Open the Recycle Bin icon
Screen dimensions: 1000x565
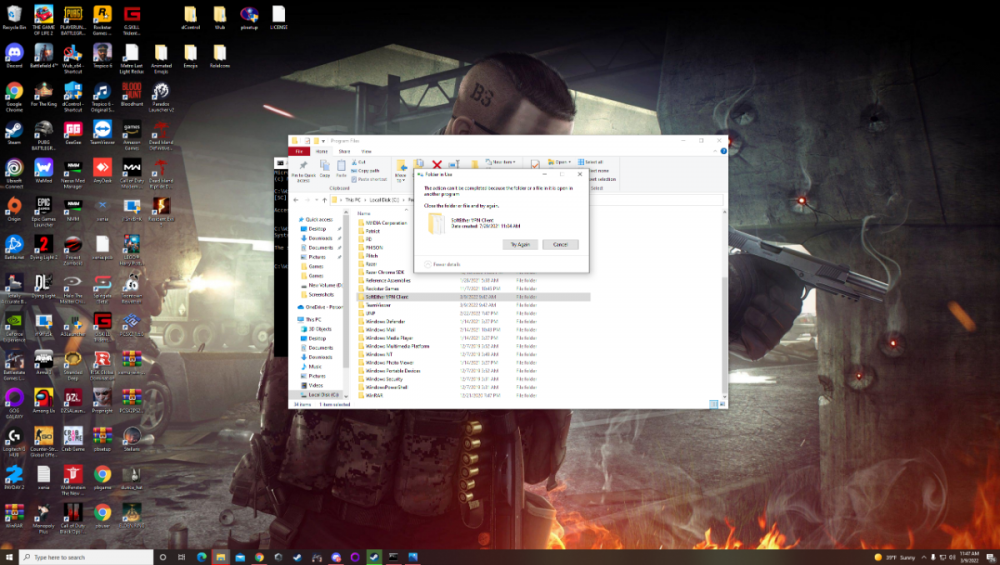pos(14,17)
